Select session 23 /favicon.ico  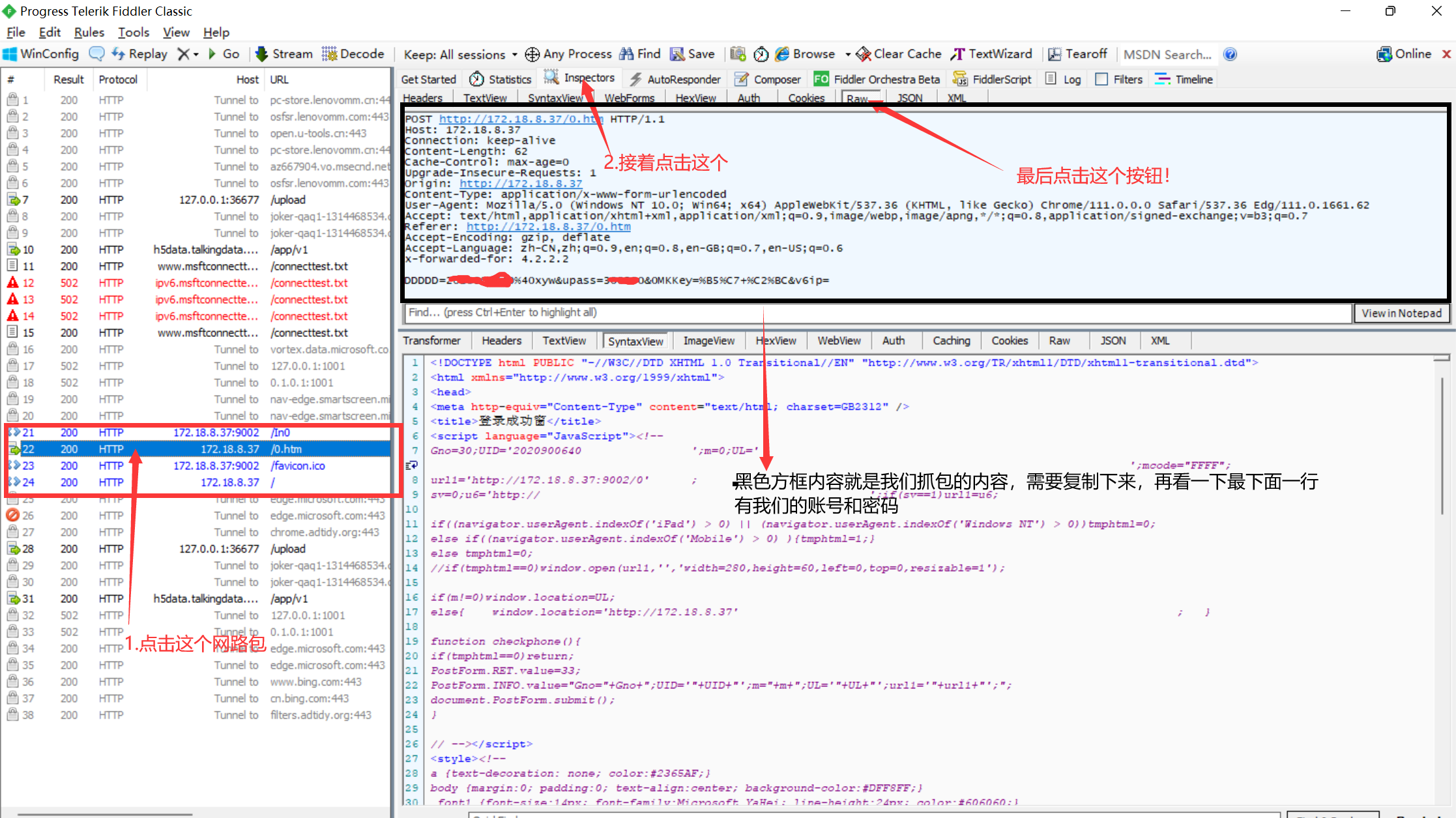(x=199, y=465)
